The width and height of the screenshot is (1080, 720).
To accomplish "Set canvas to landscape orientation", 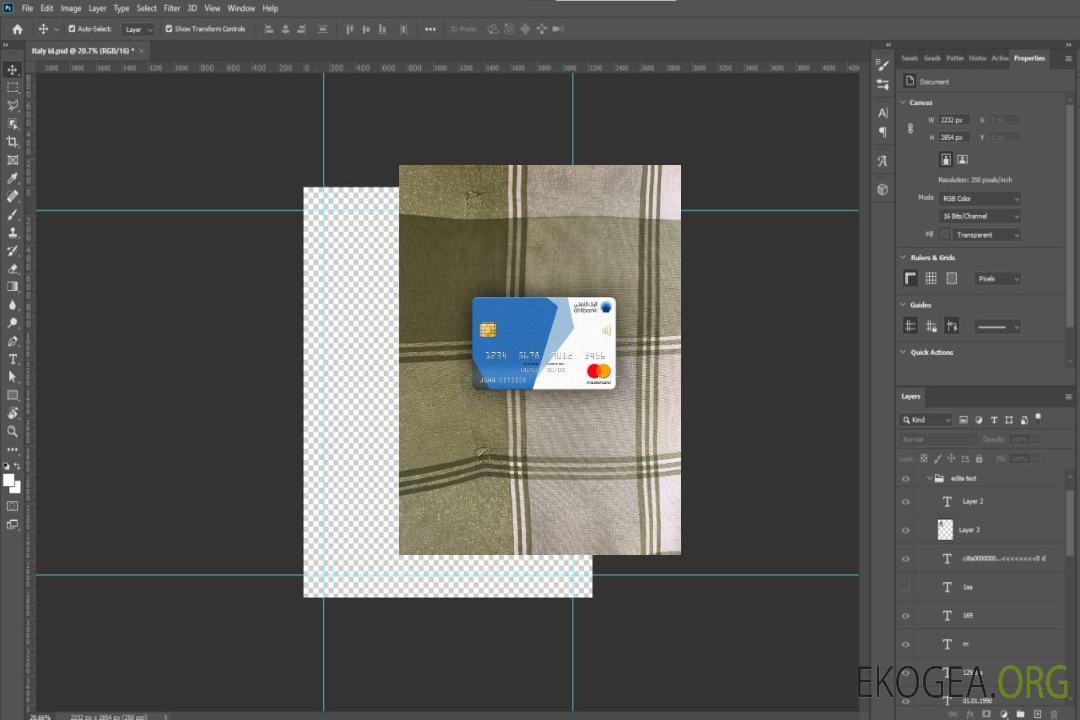I will tap(962, 159).
